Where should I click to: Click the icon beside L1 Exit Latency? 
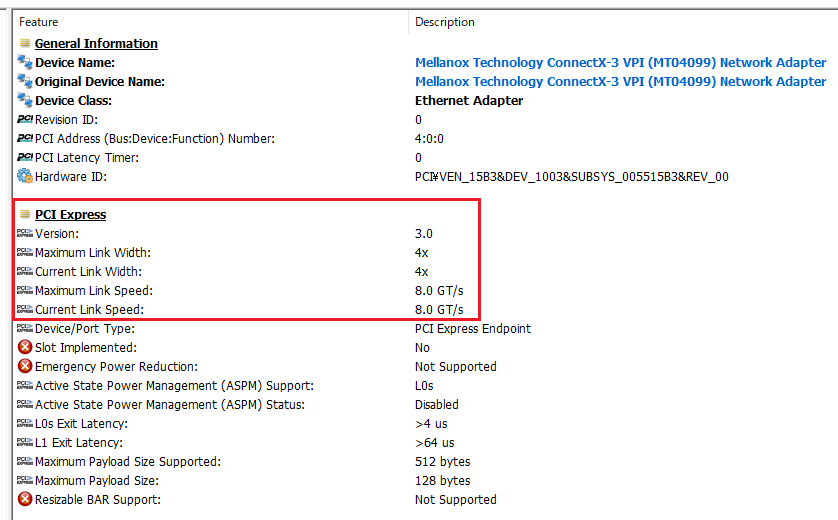pyautogui.click(x=25, y=442)
